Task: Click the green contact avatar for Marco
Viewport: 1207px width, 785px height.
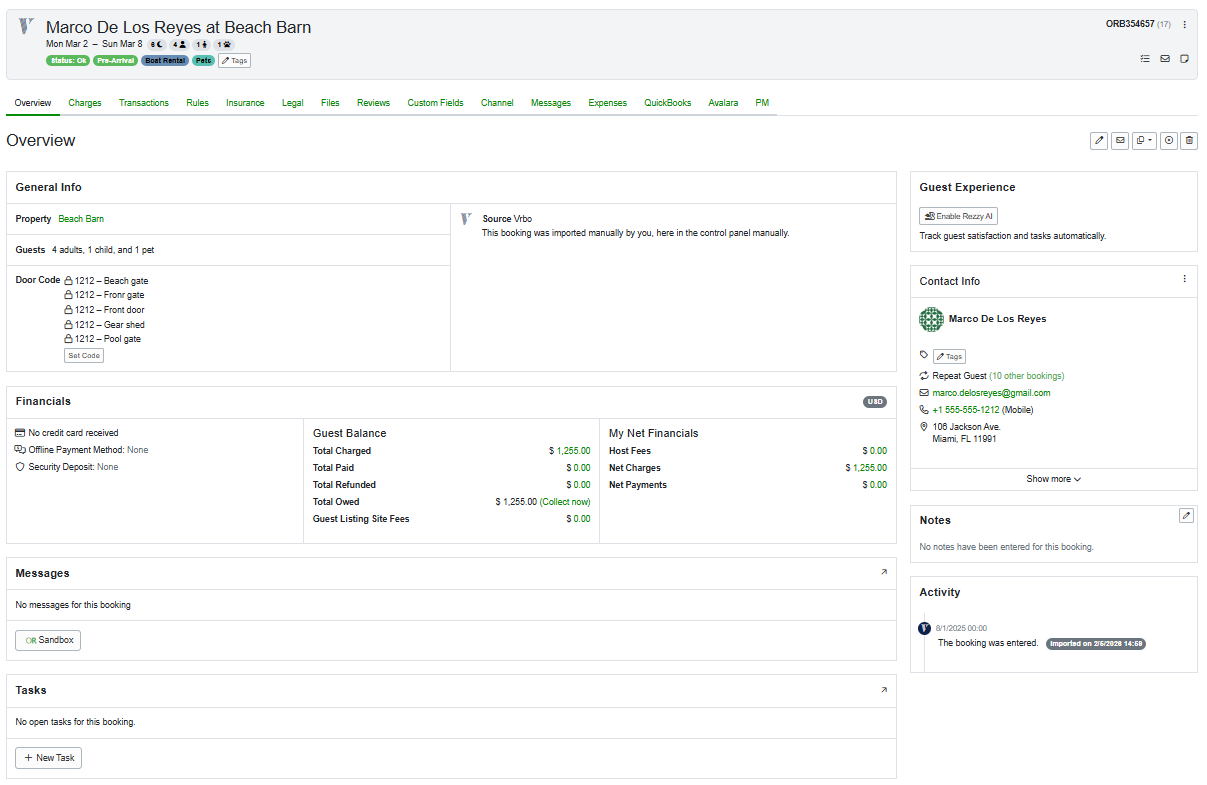Action: [x=931, y=318]
